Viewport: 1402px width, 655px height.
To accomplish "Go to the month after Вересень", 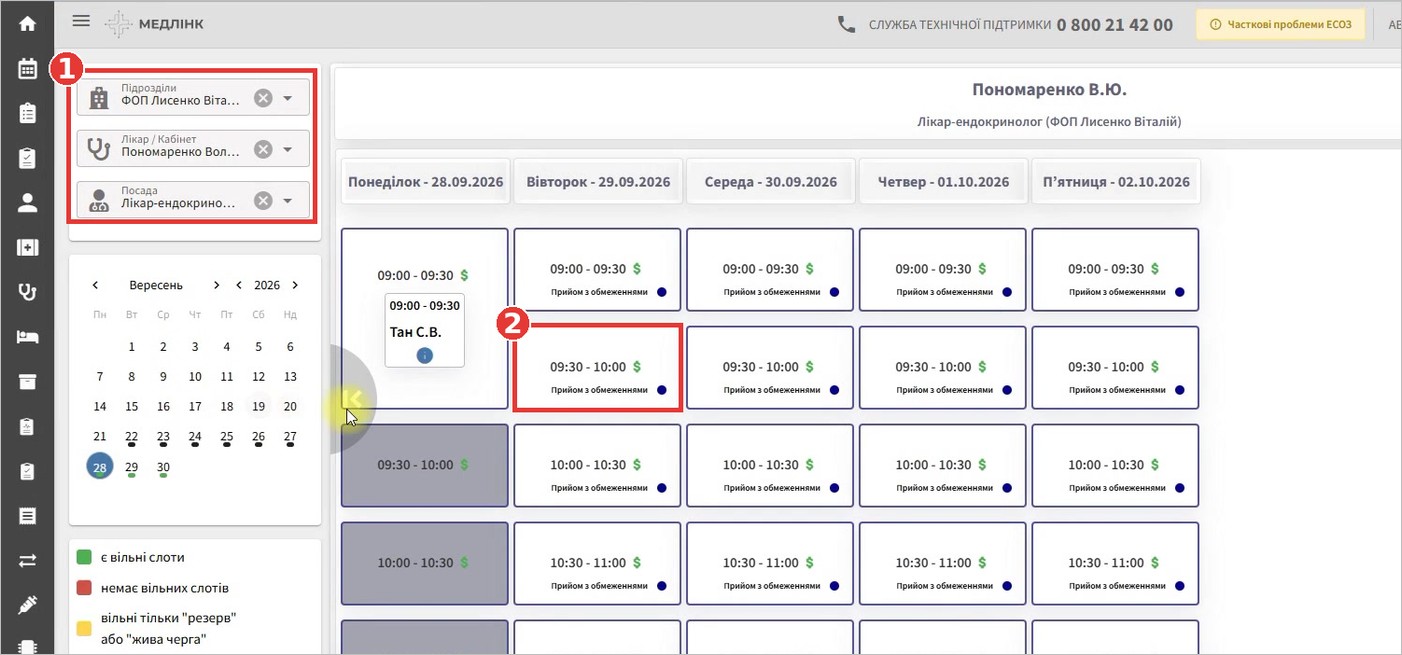I will click(216, 285).
